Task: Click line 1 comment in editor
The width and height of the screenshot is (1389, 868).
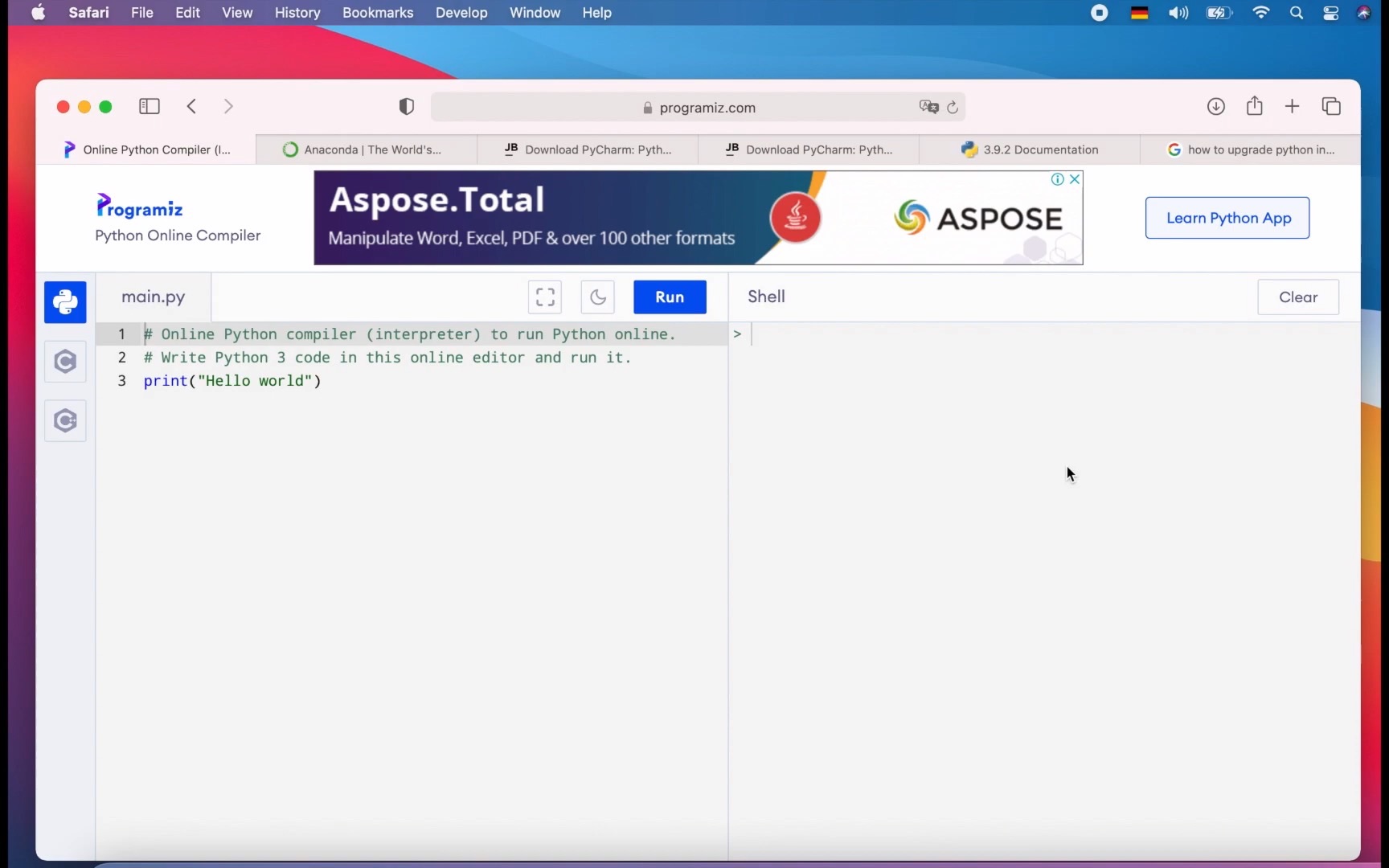Action: (x=410, y=334)
